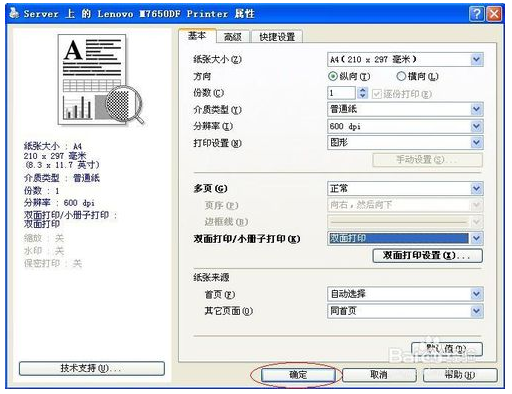Expand the 多页 正常 dropdown
This screenshot has width=512, height=394.
point(405,189)
